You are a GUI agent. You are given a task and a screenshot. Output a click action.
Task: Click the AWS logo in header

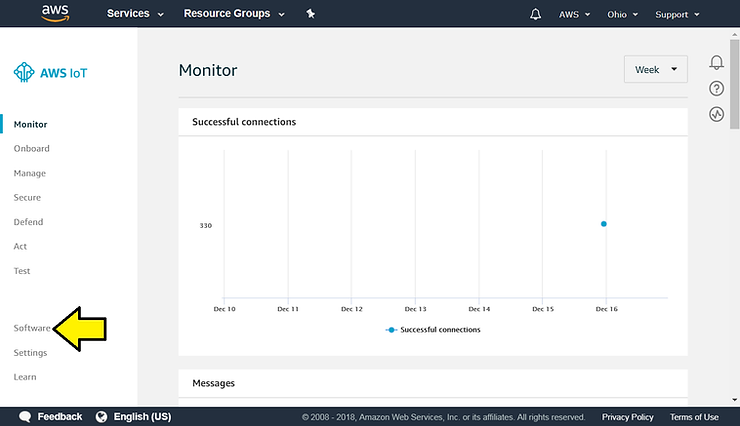tap(56, 13)
